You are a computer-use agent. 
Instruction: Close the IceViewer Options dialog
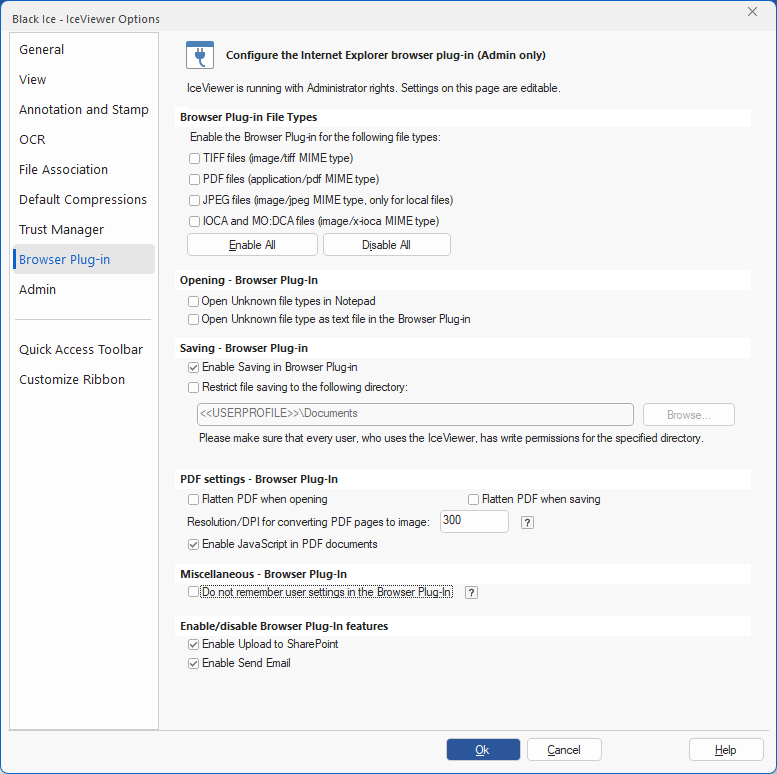pos(752,12)
